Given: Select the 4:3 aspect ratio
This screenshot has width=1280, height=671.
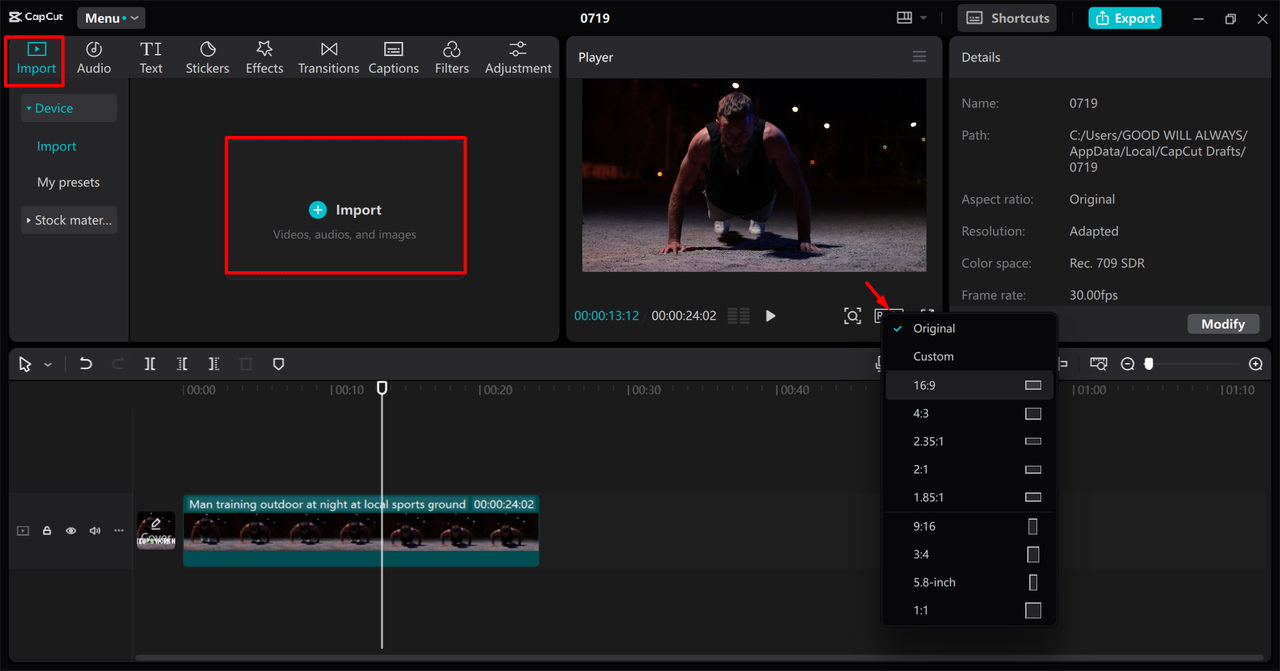Looking at the screenshot, I should (969, 413).
